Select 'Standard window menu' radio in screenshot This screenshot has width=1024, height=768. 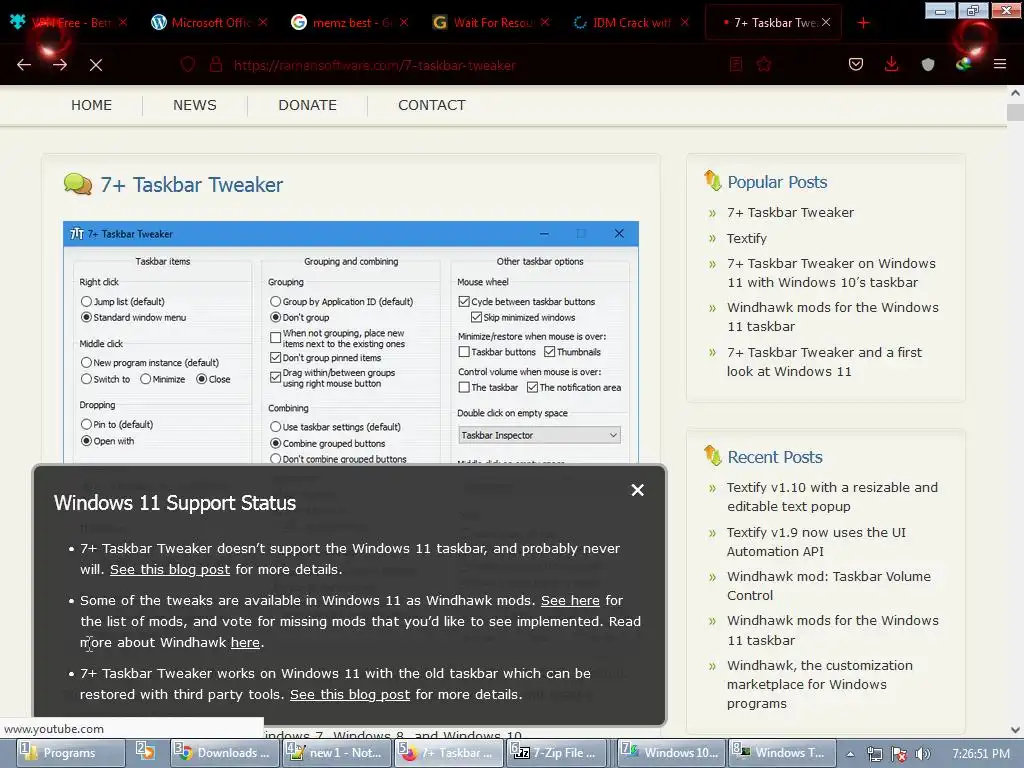pos(86,317)
